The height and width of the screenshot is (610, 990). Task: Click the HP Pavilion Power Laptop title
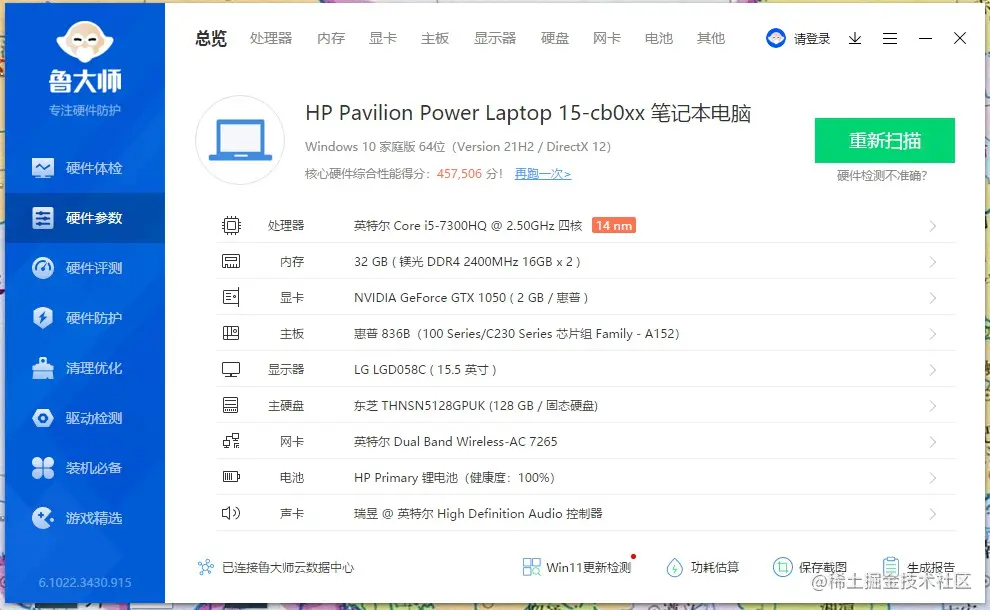point(528,113)
